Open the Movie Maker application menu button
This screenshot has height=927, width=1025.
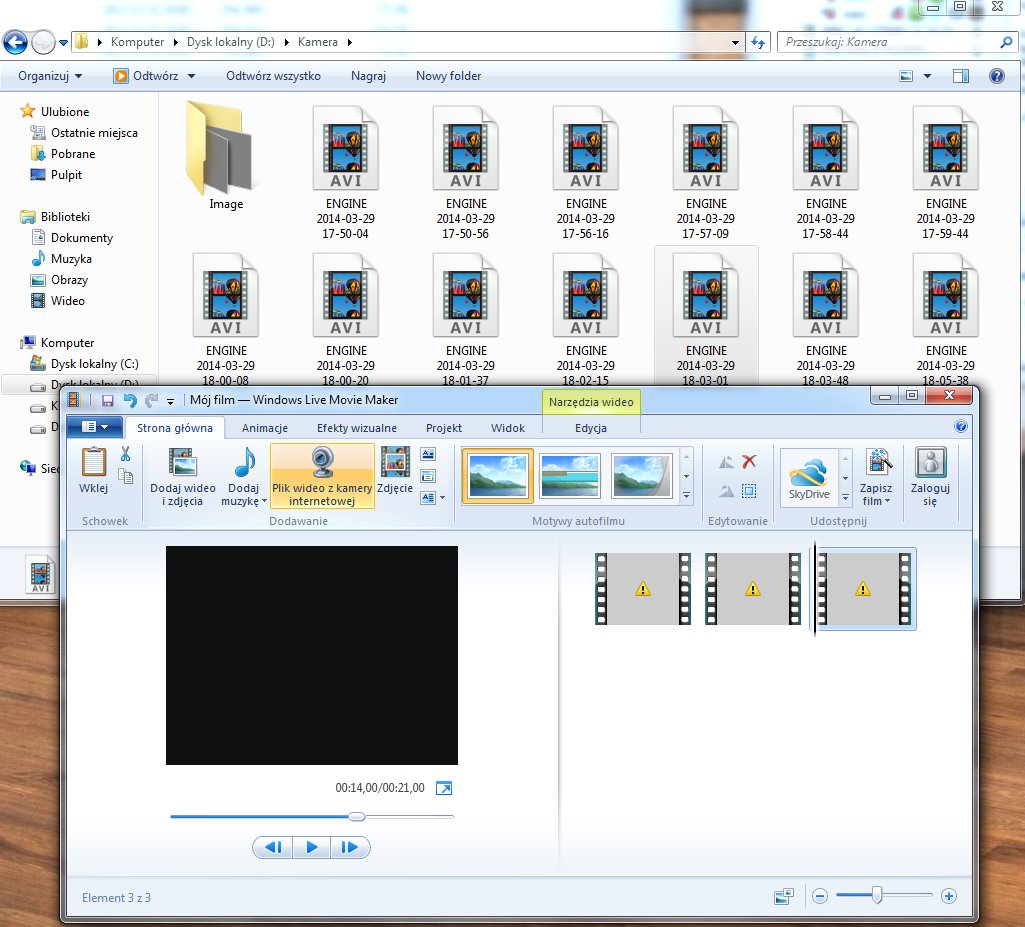(95, 427)
